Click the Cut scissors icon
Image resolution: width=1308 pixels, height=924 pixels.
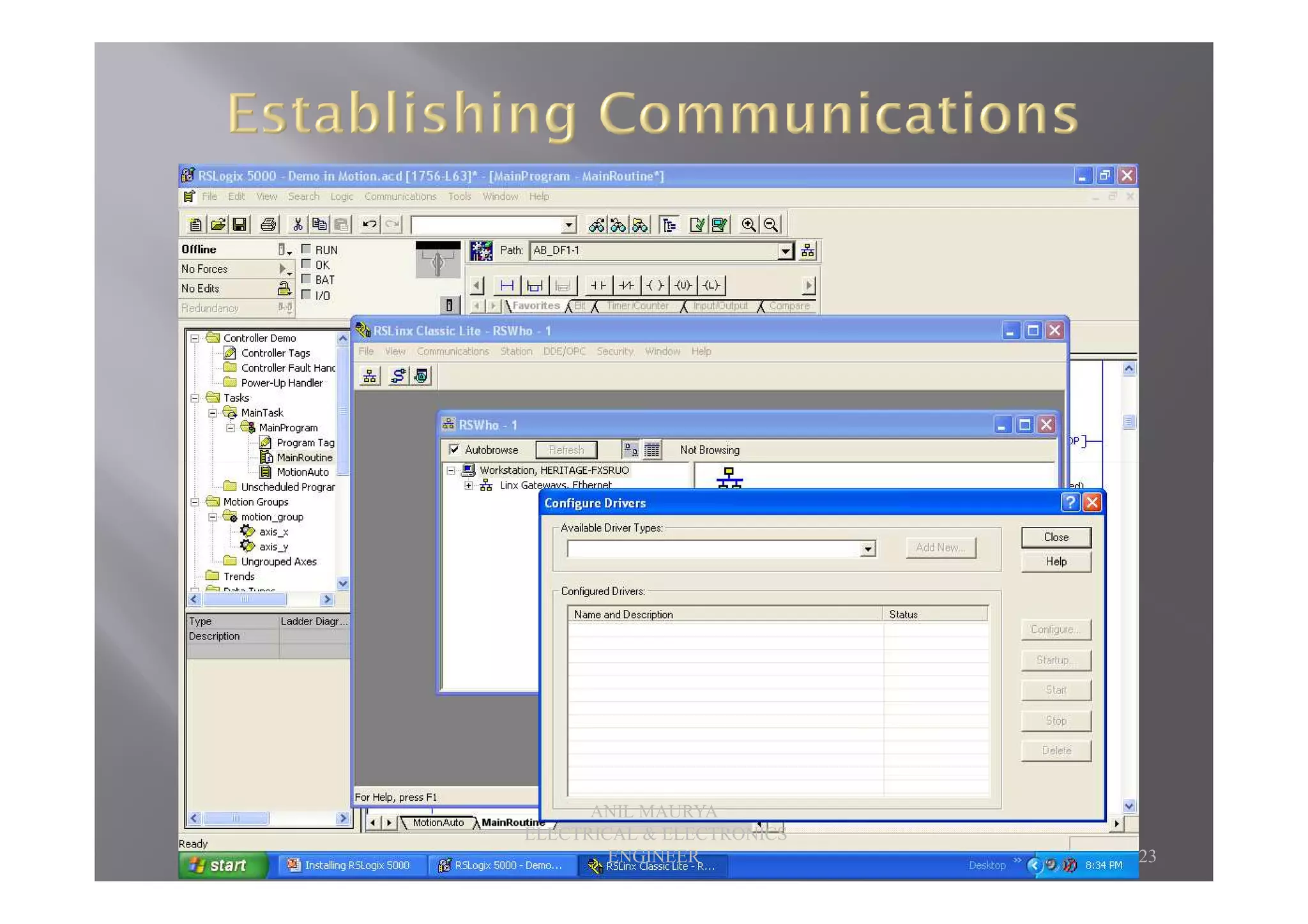pyautogui.click(x=297, y=225)
